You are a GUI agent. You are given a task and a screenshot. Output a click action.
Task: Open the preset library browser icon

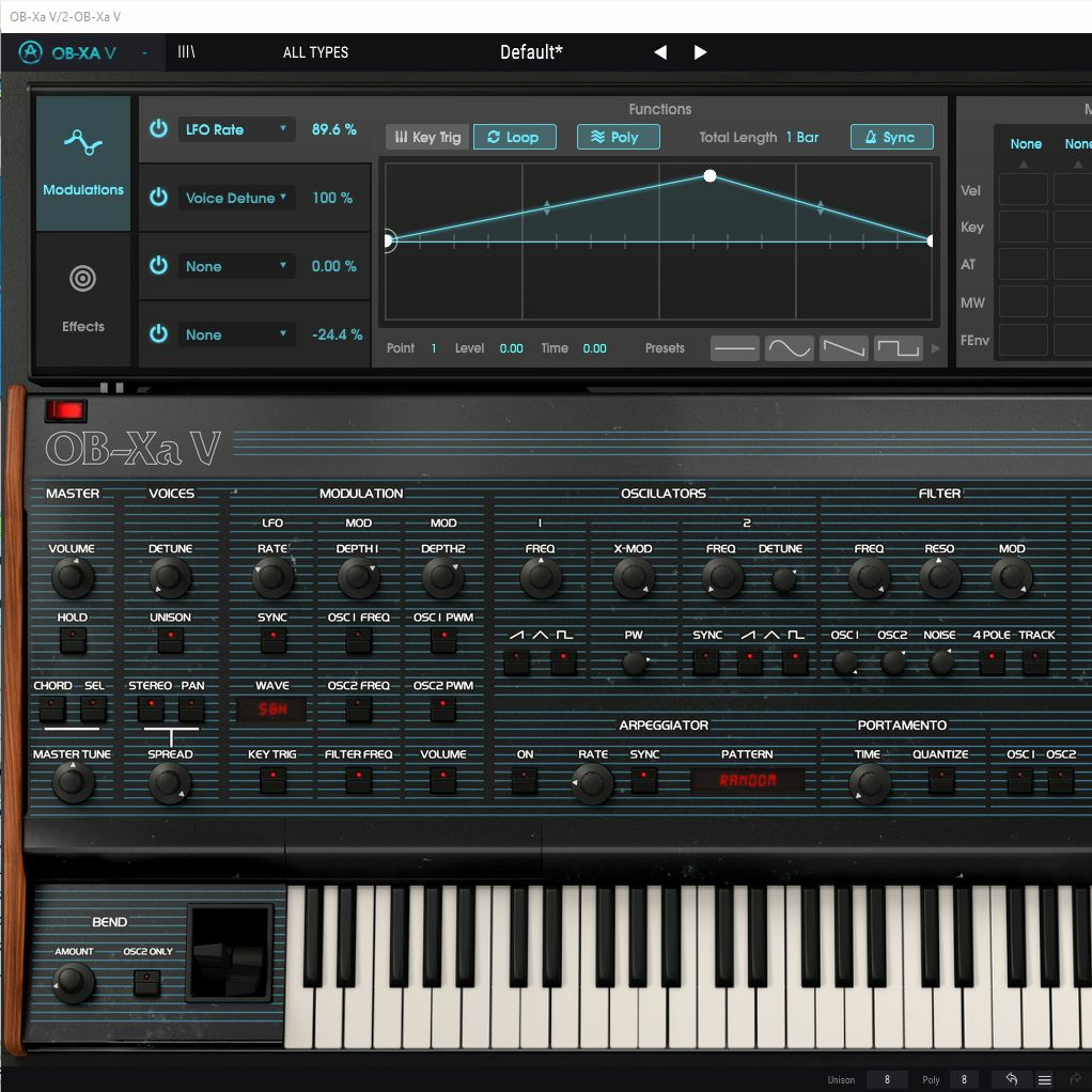(x=186, y=52)
